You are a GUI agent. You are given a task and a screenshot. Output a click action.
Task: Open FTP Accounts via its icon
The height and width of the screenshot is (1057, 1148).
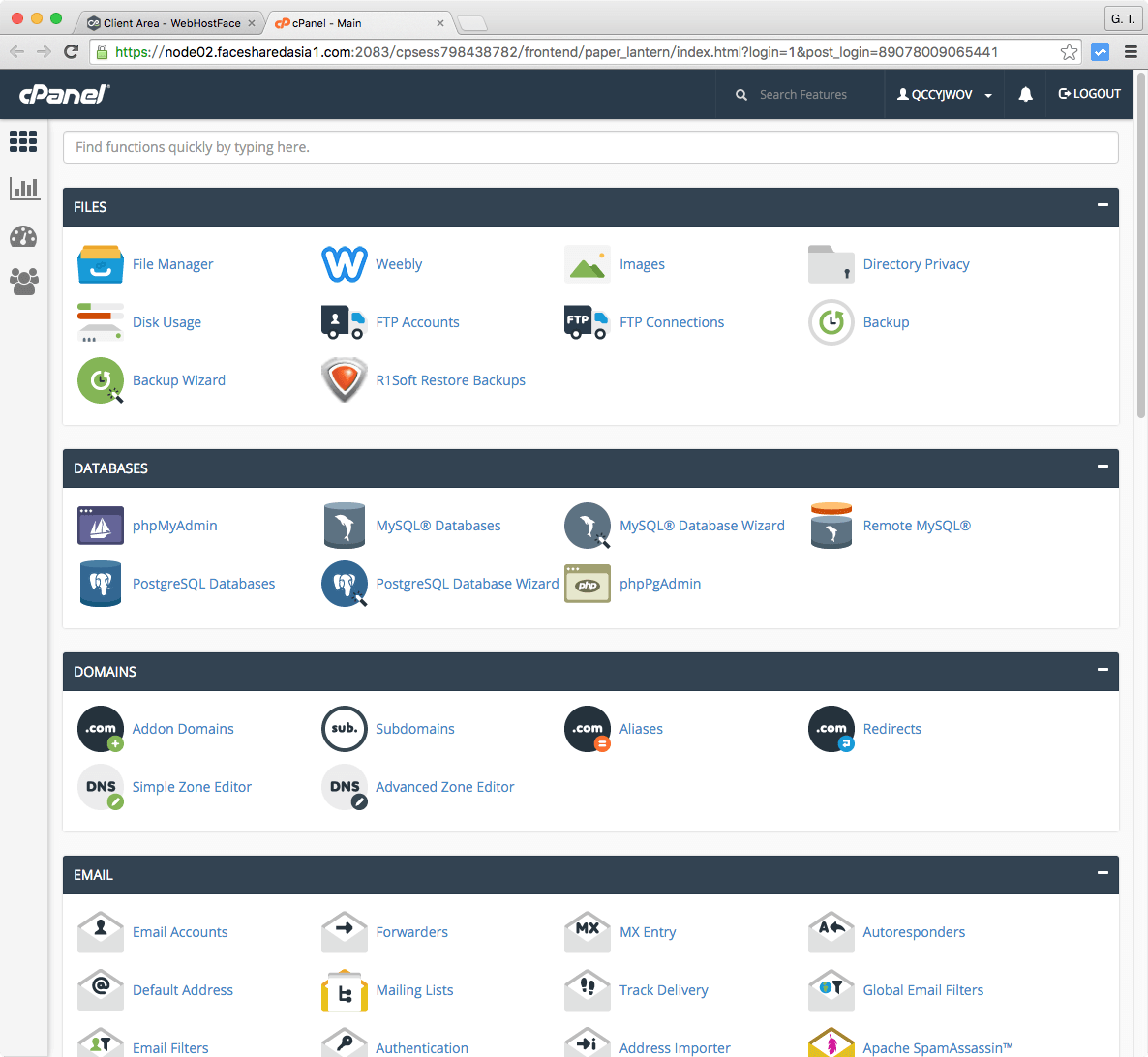coord(344,321)
